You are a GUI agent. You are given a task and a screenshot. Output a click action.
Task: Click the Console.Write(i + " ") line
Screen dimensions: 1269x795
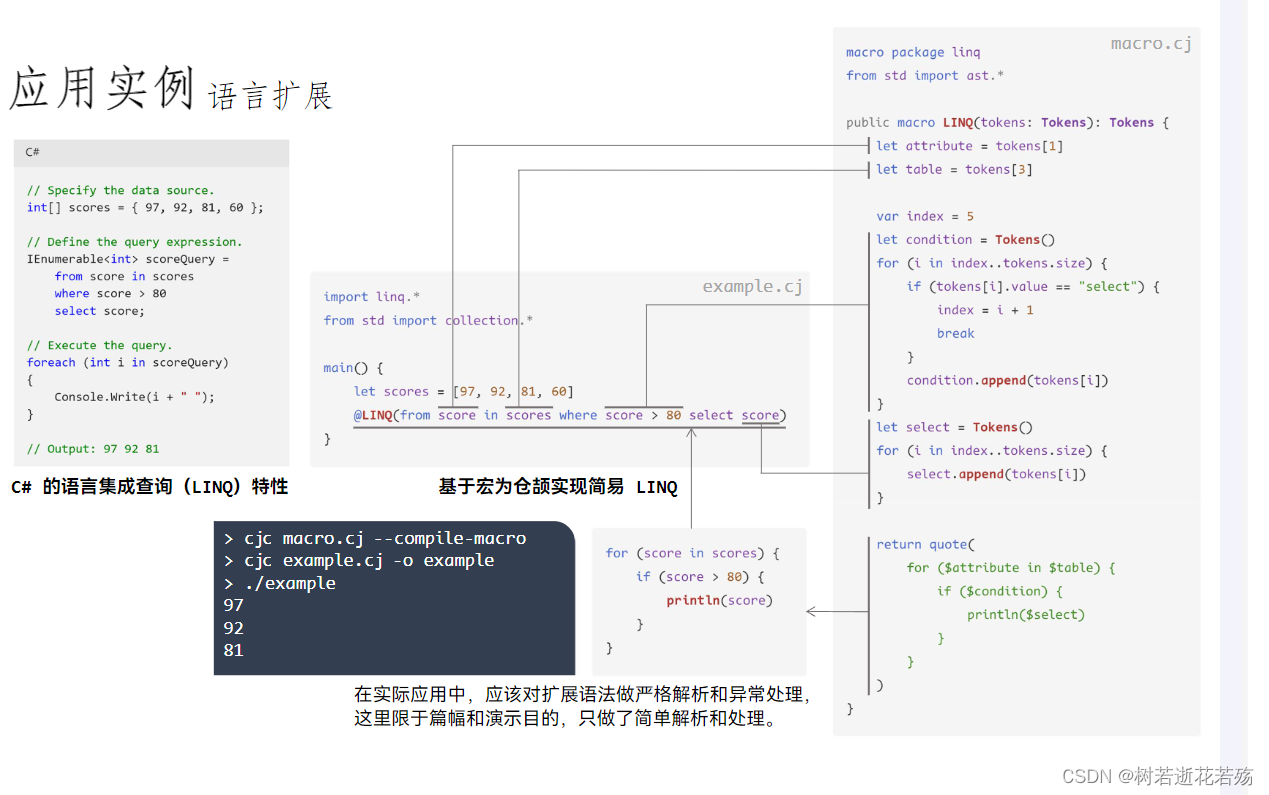134,397
